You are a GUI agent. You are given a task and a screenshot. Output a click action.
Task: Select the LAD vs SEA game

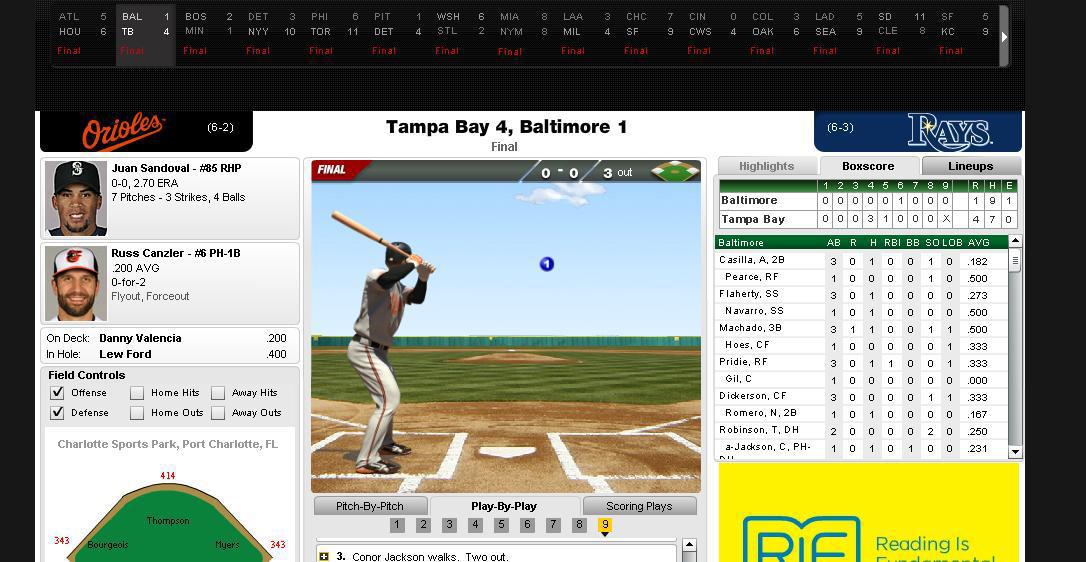[839, 33]
